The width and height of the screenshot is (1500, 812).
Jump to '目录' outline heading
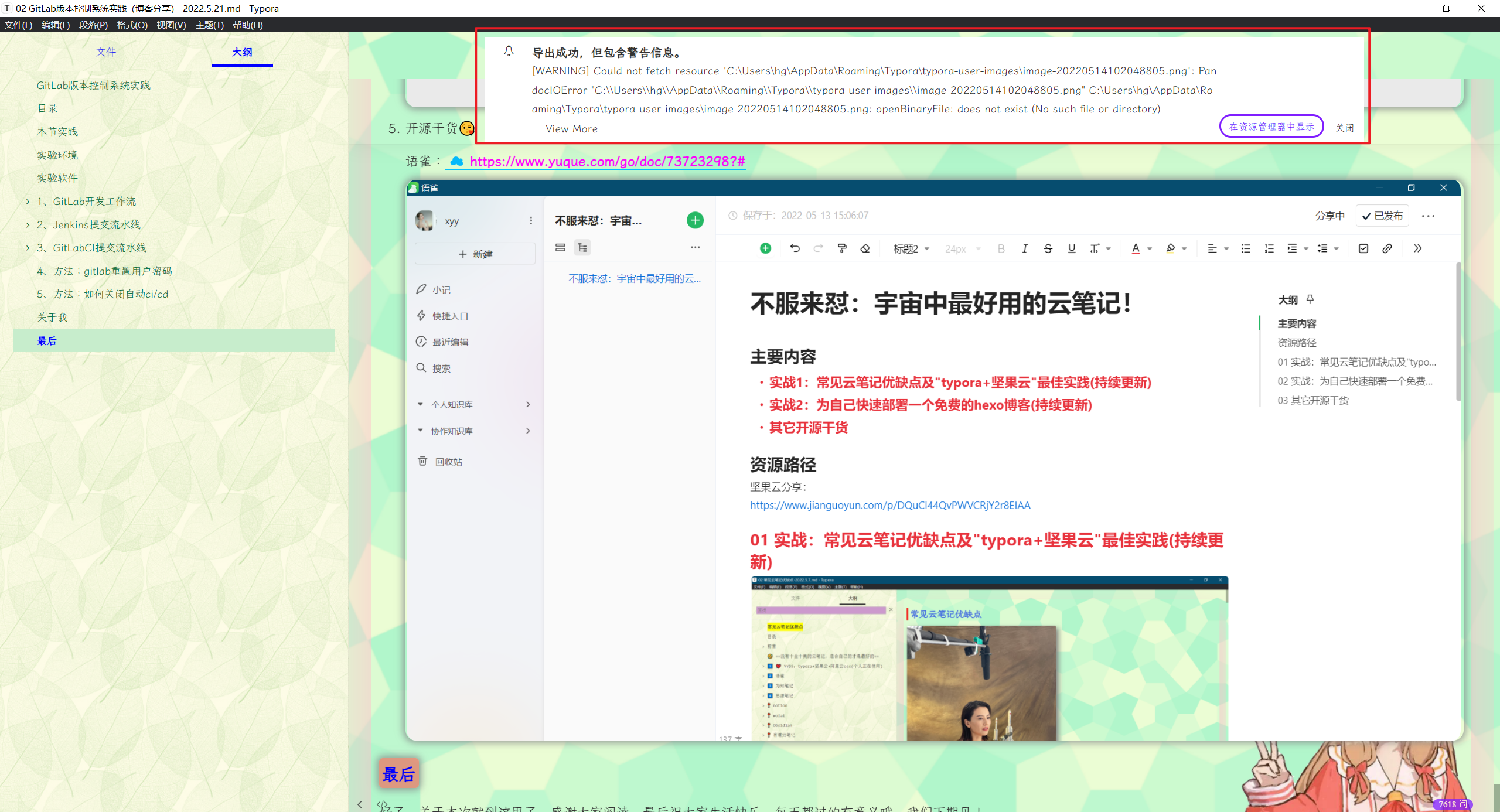pyautogui.click(x=47, y=108)
